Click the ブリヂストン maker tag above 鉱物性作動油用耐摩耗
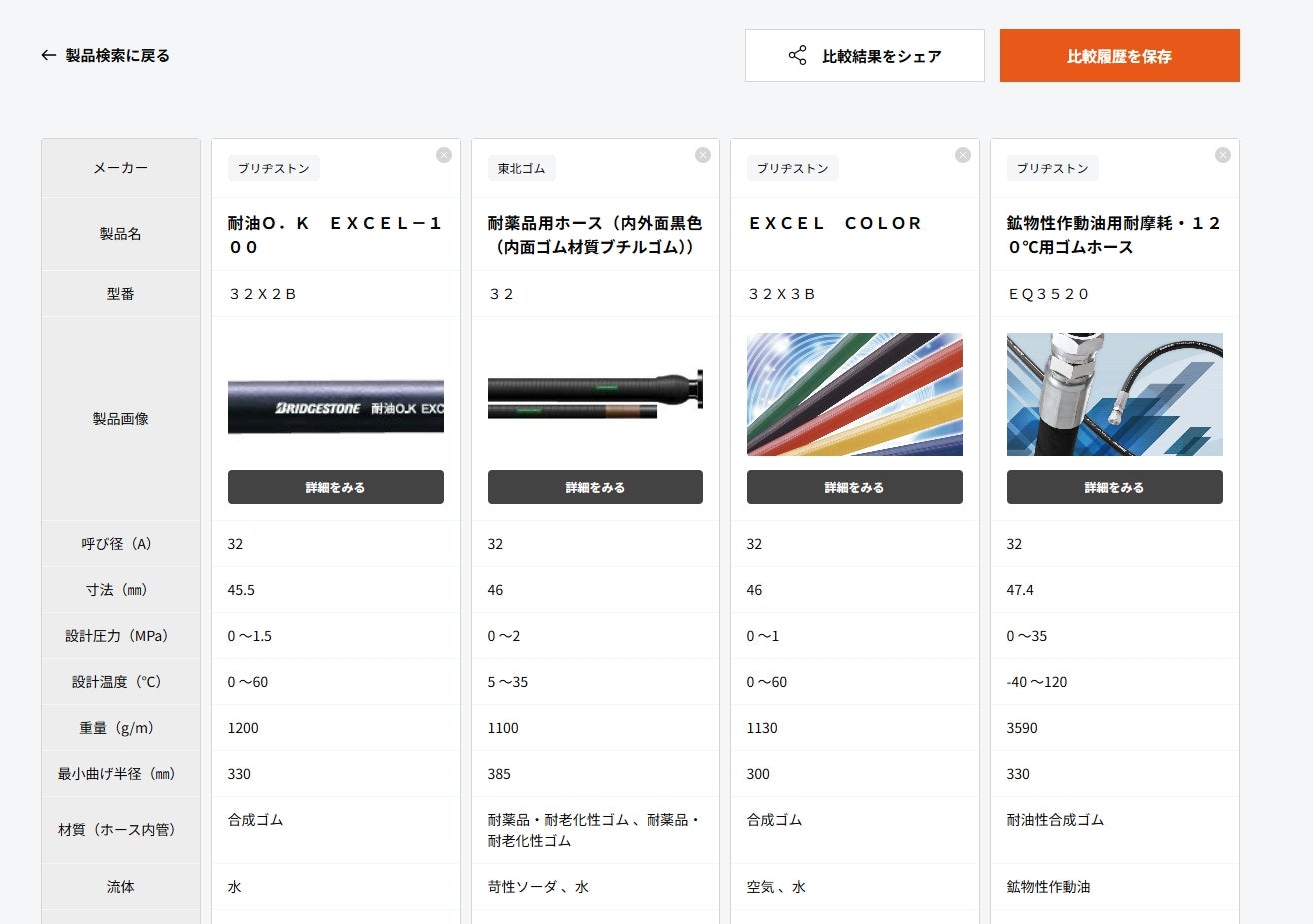 coord(1053,168)
